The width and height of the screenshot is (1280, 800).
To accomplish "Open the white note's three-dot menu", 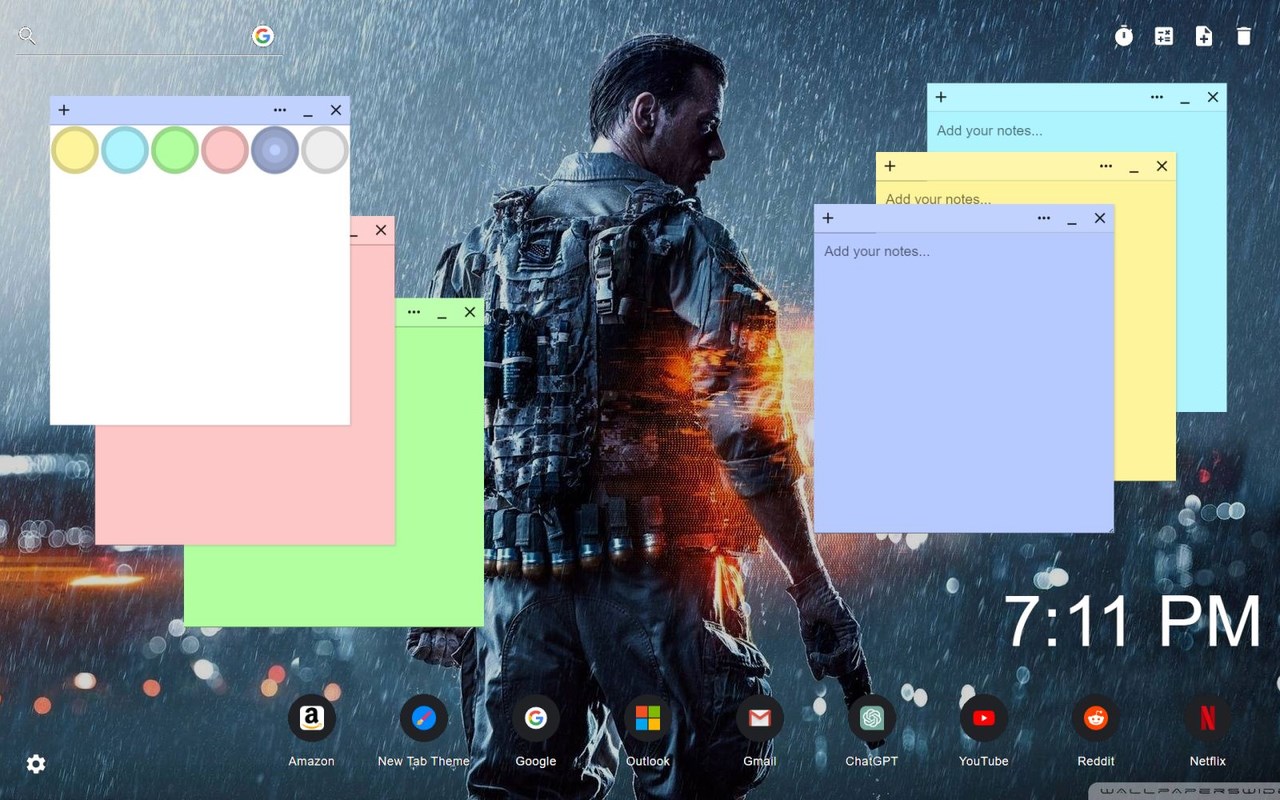I will 280,110.
